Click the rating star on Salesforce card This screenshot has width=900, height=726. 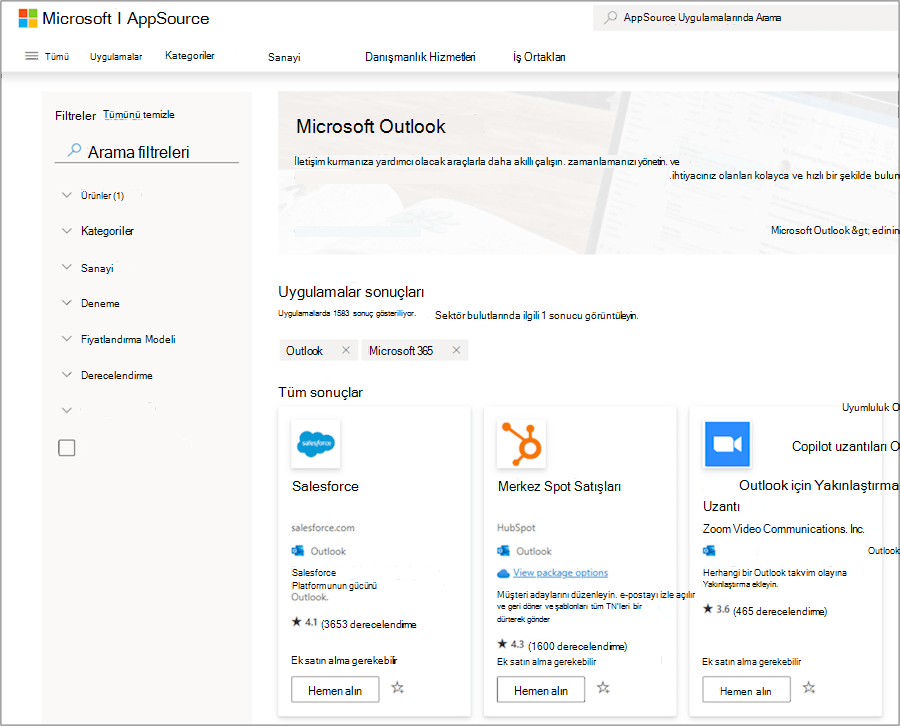click(296, 622)
